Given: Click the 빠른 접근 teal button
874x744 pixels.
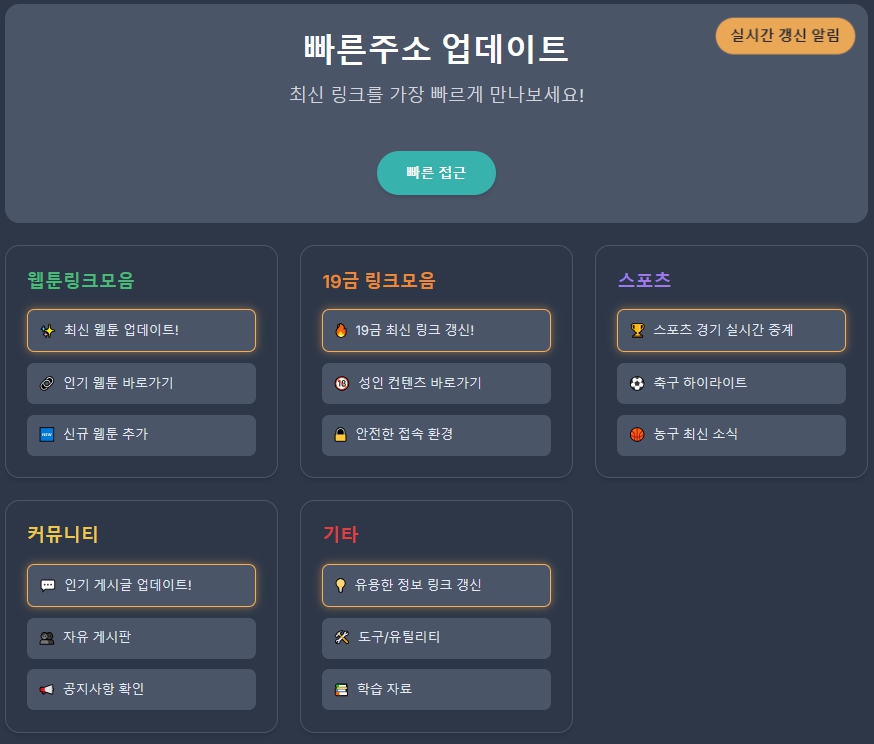Looking at the screenshot, I should click(x=436, y=173).
